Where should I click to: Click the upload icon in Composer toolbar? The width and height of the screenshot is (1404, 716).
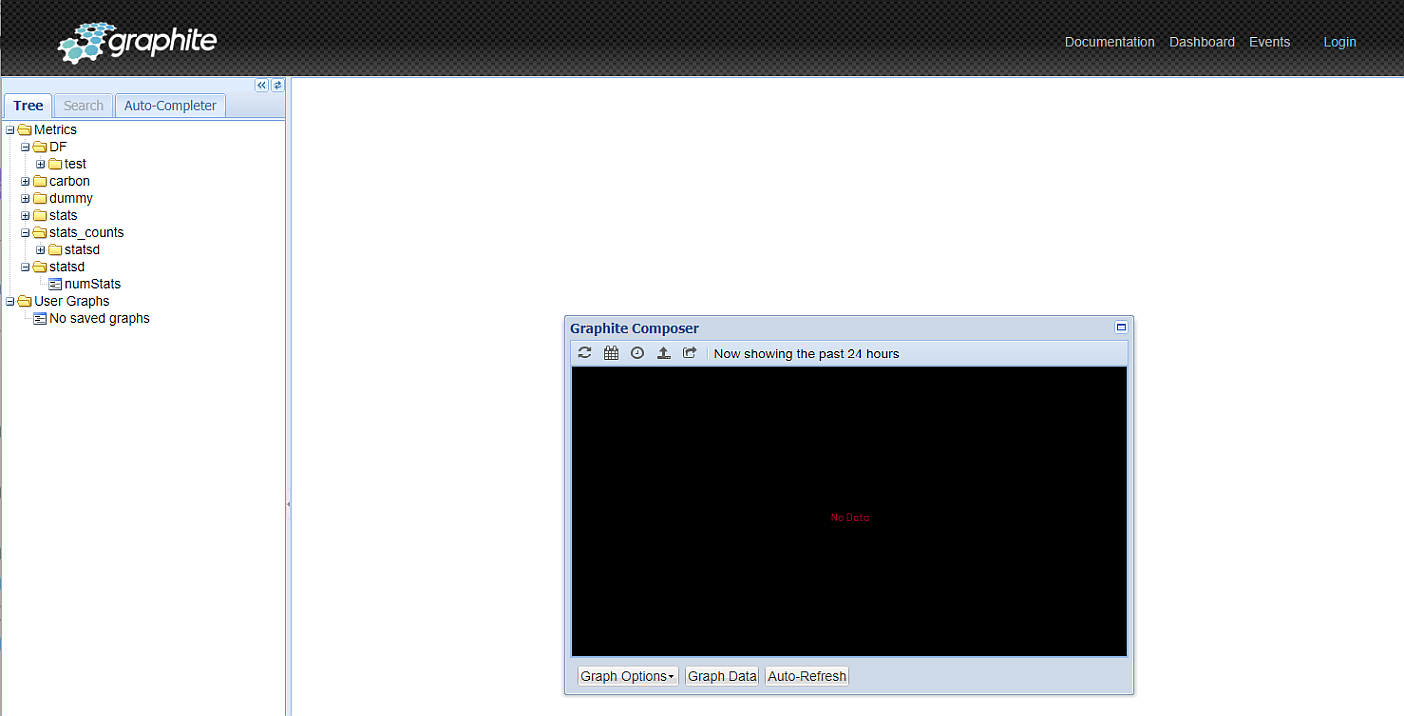point(663,353)
